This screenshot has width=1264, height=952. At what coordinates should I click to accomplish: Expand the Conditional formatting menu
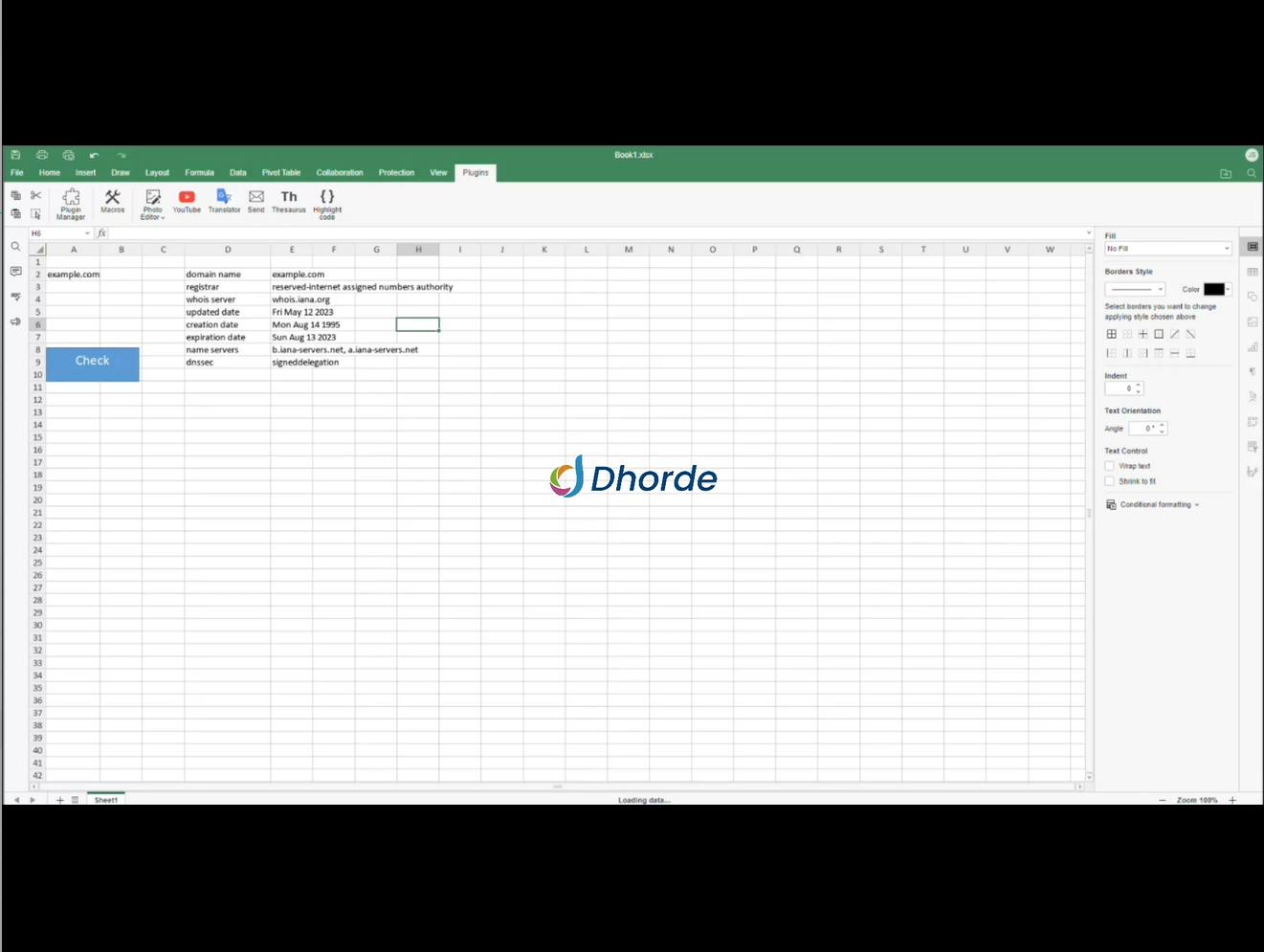[1154, 504]
